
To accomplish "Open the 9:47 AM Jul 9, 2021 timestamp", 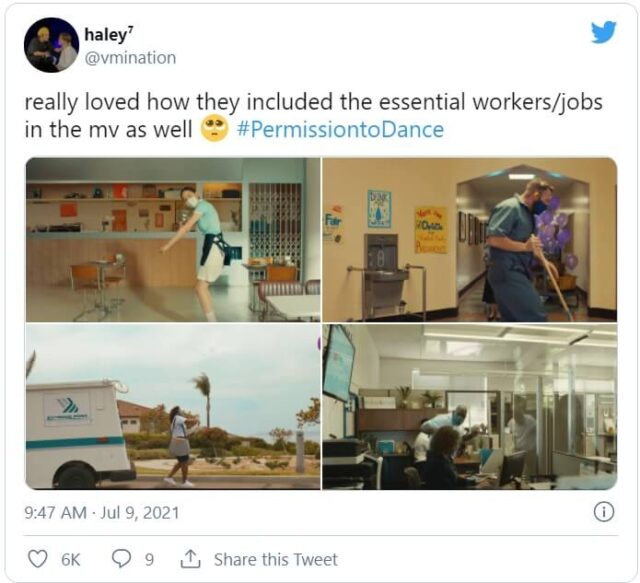I will [x=102, y=512].
